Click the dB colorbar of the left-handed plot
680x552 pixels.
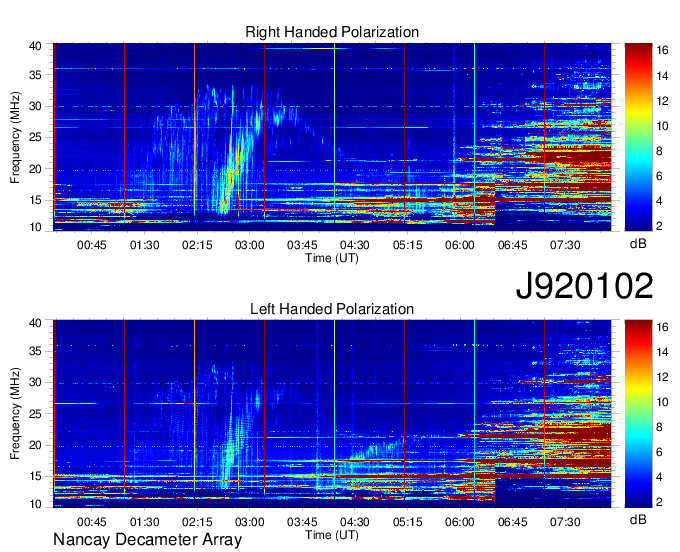[638, 414]
